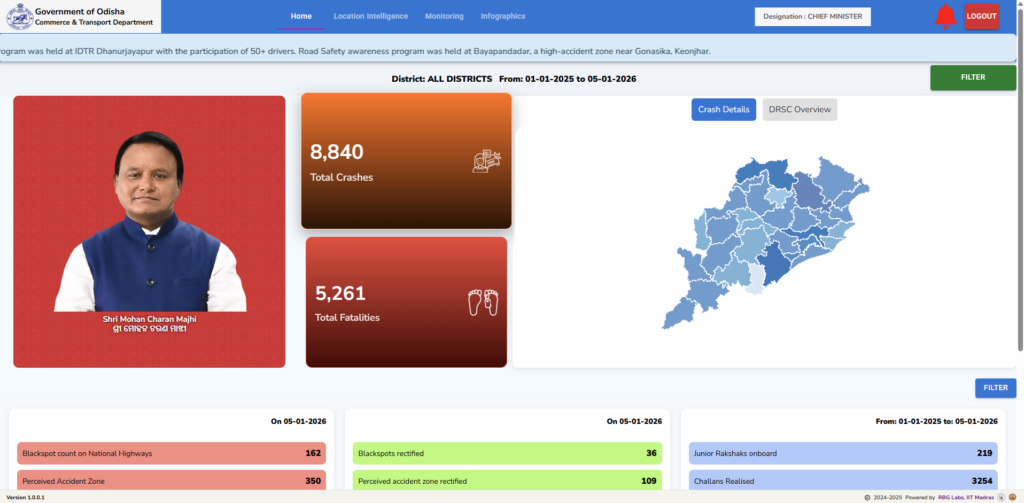
Task: Select the Perceived accident zone rectified row
Action: point(507,481)
